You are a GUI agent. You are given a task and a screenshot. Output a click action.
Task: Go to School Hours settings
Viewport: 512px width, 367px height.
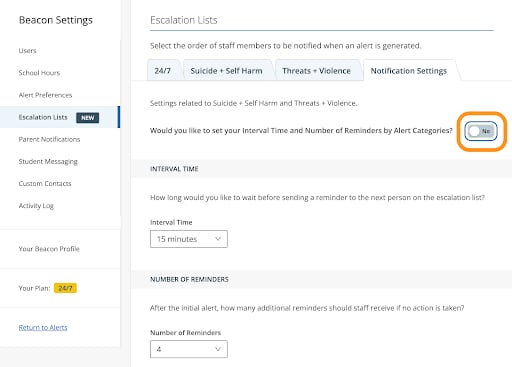(x=39, y=73)
